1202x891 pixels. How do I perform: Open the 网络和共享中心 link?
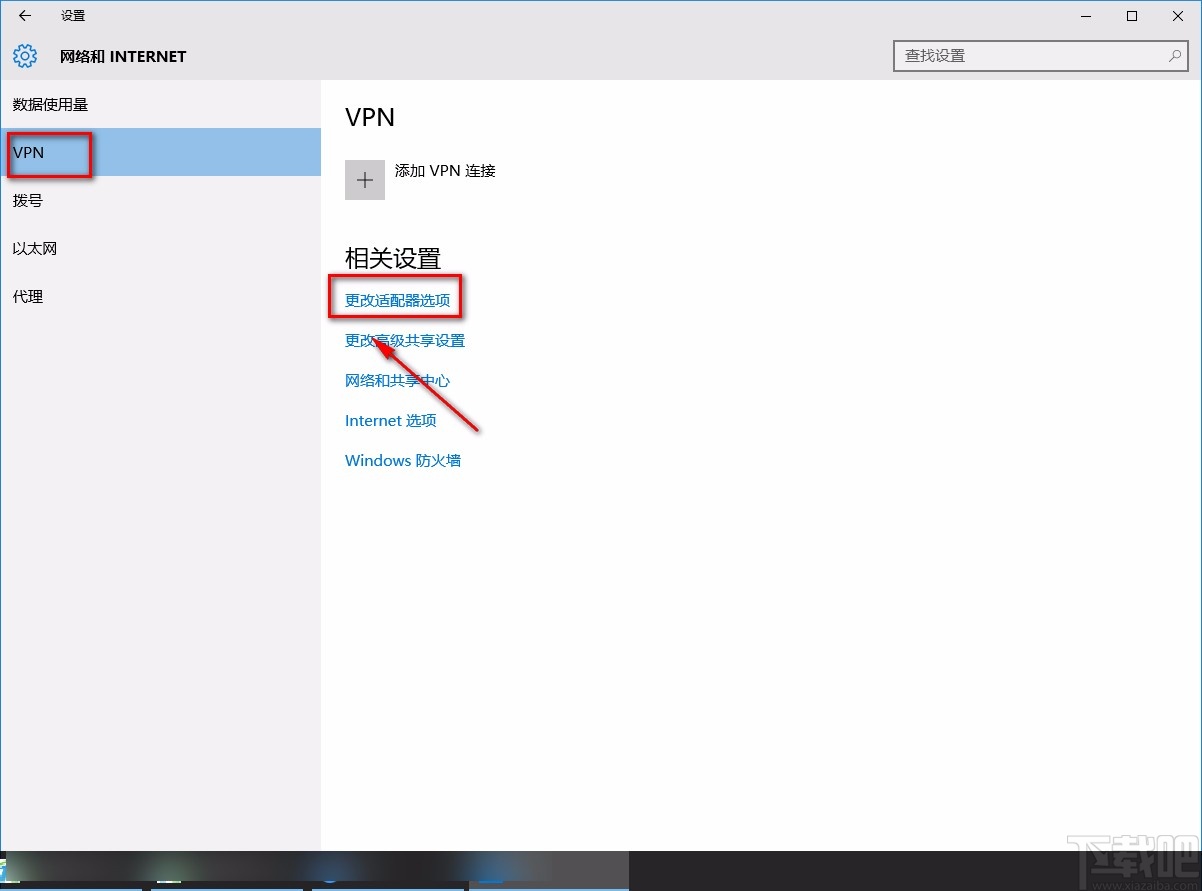(397, 380)
